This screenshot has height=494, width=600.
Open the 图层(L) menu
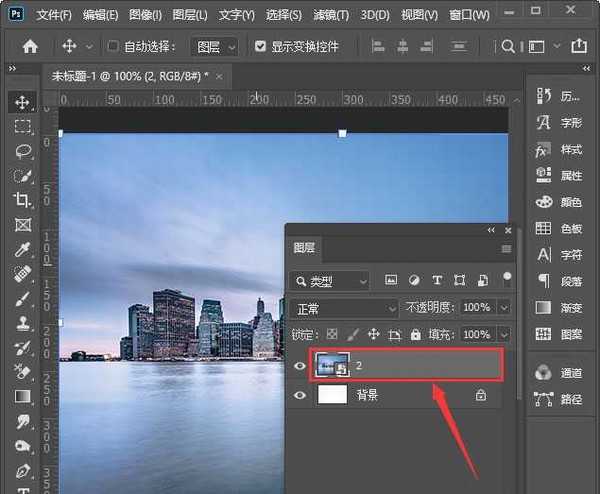(188, 15)
